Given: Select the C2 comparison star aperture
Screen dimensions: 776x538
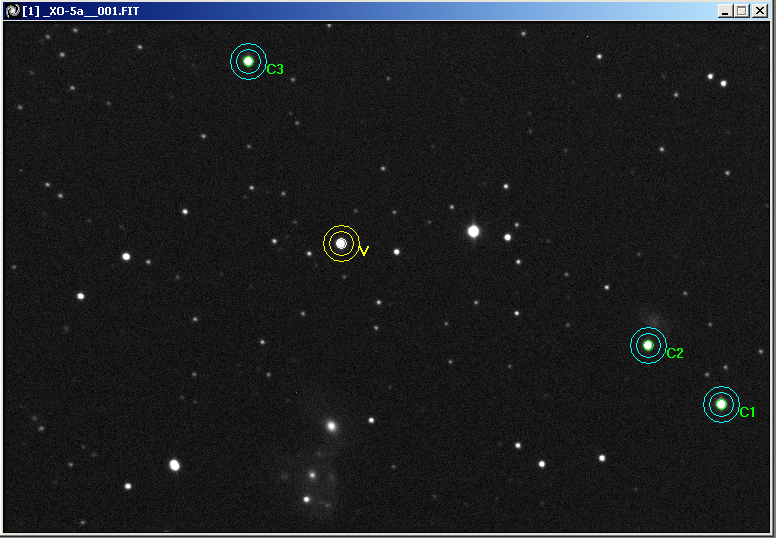Looking at the screenshot, I should pos(648,345).
